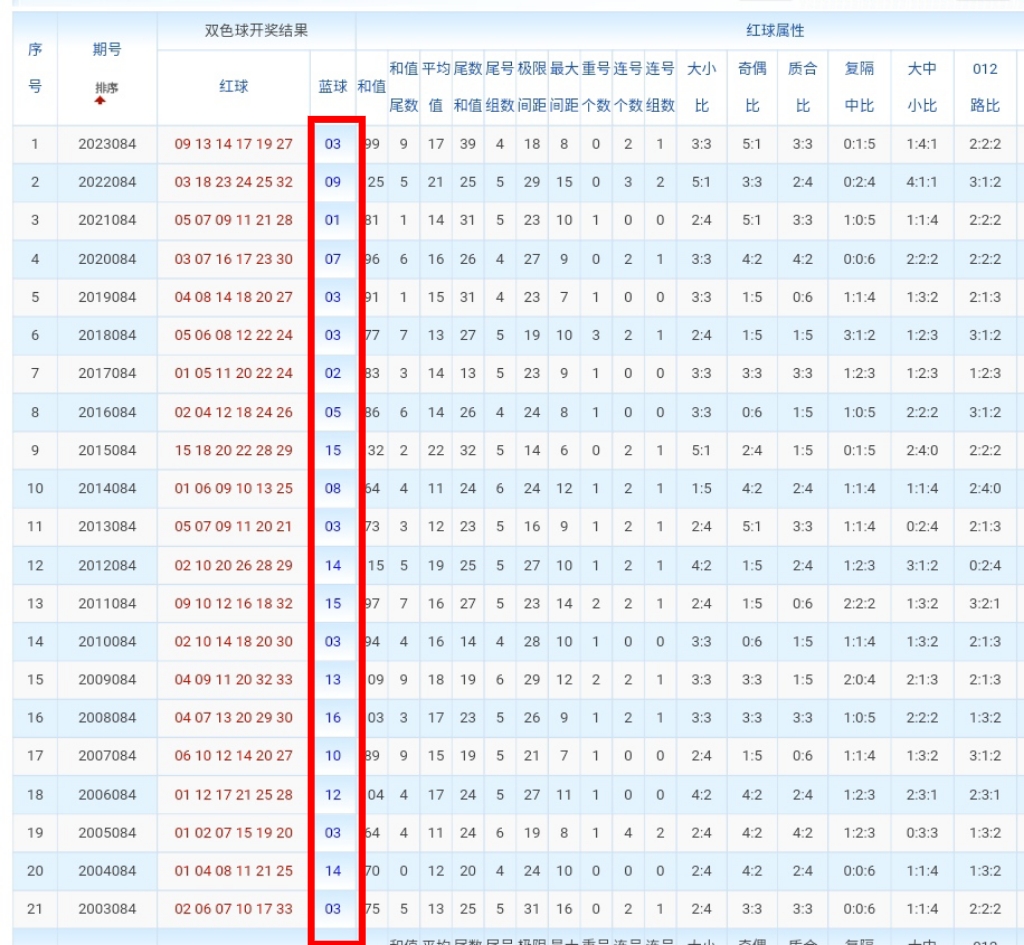Select period number 2017084

tap(107, 373)
